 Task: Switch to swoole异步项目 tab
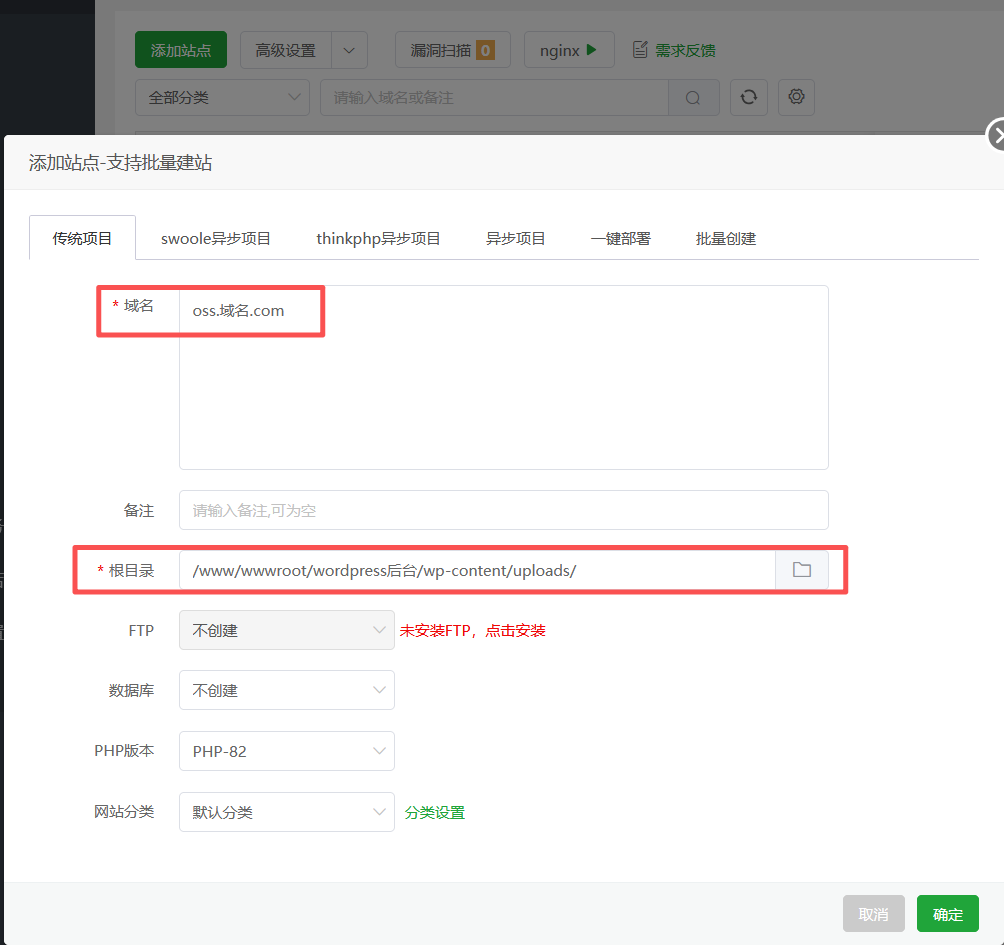[216, 239]
